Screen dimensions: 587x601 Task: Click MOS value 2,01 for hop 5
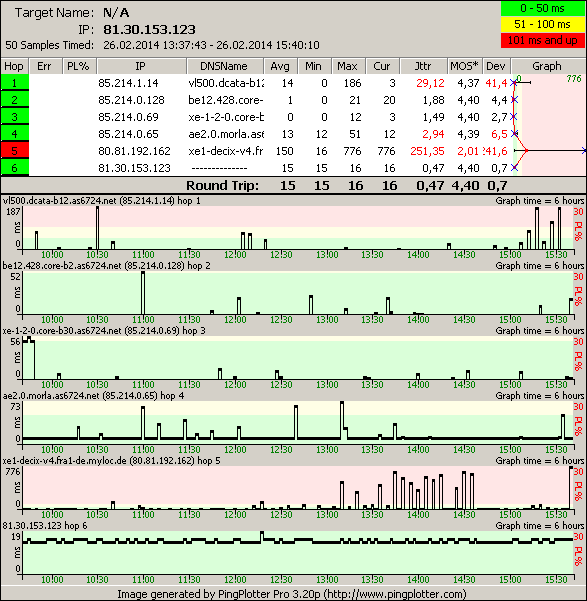pyautogui.click(x=468, y=151)
